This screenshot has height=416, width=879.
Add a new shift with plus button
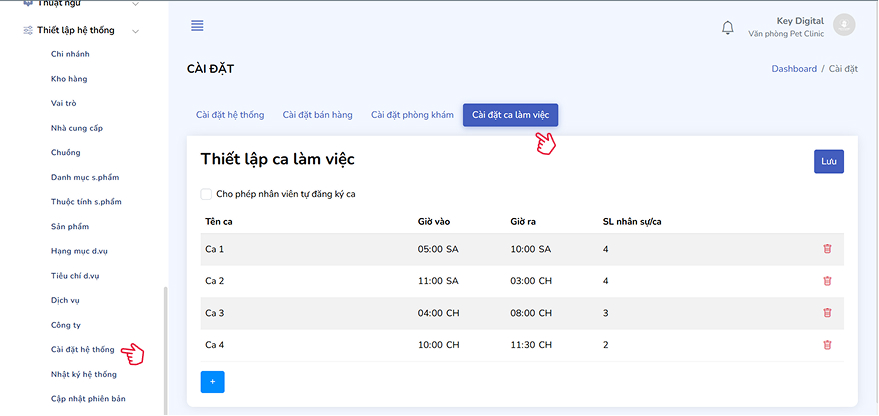coord(212,382)
